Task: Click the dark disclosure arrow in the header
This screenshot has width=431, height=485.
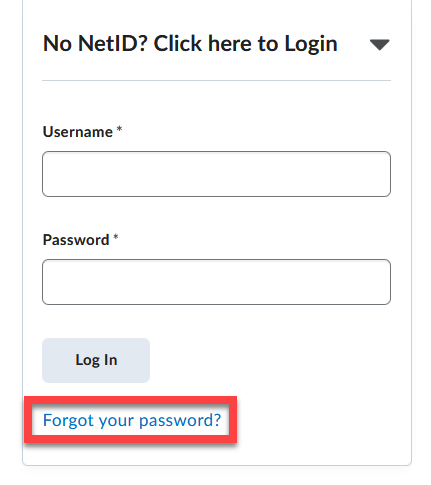Action: pos(380,45)
